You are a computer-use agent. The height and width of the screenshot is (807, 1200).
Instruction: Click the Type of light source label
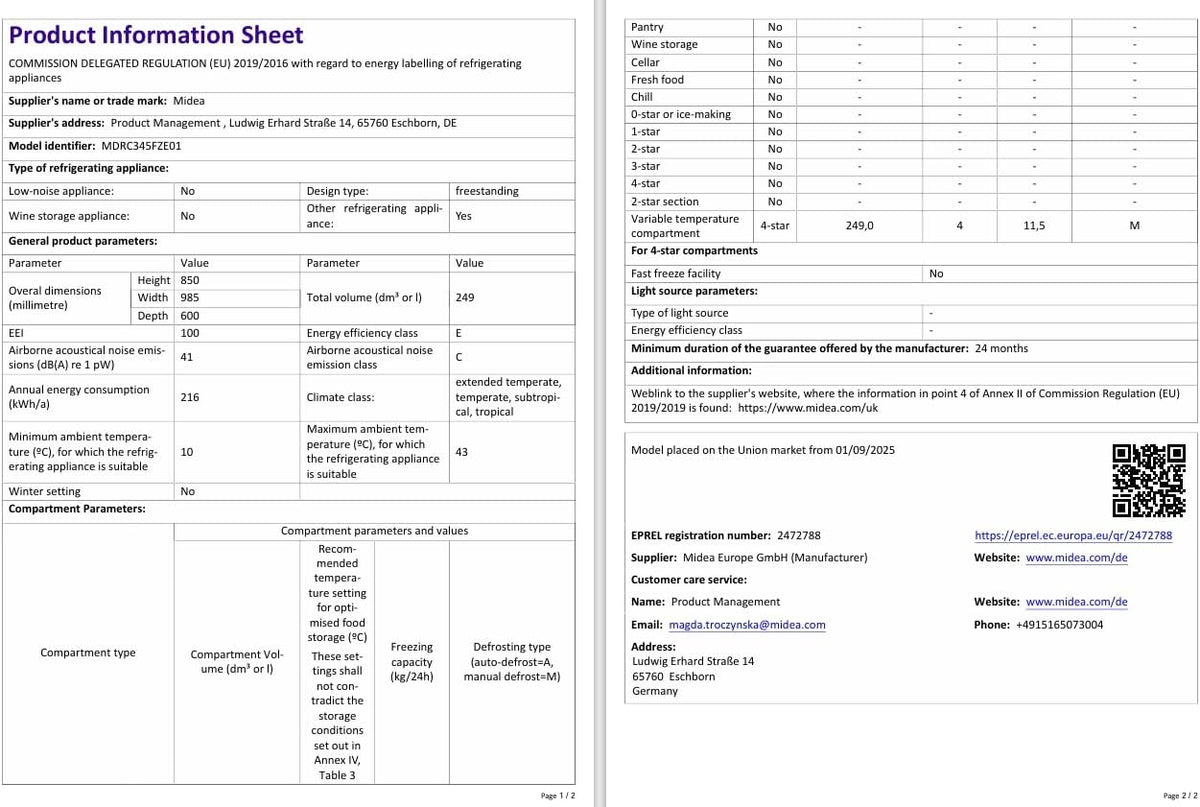click(679, 313)
